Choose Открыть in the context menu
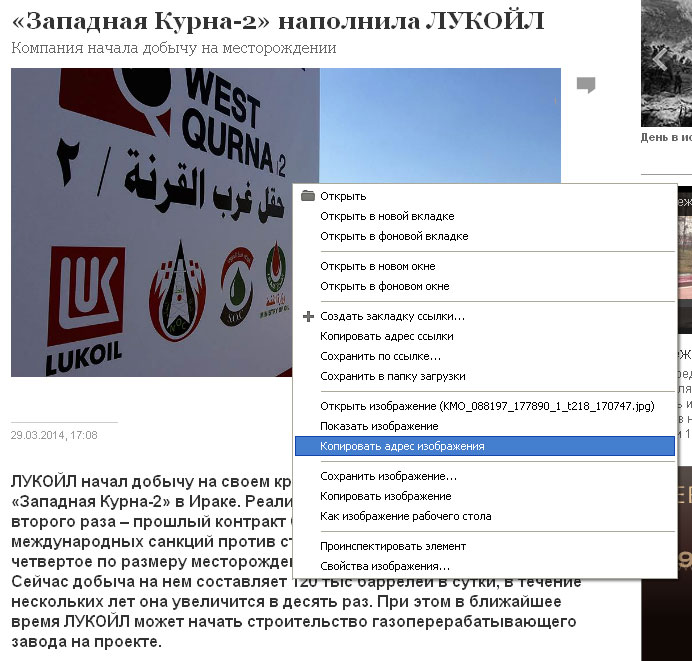 485,196
